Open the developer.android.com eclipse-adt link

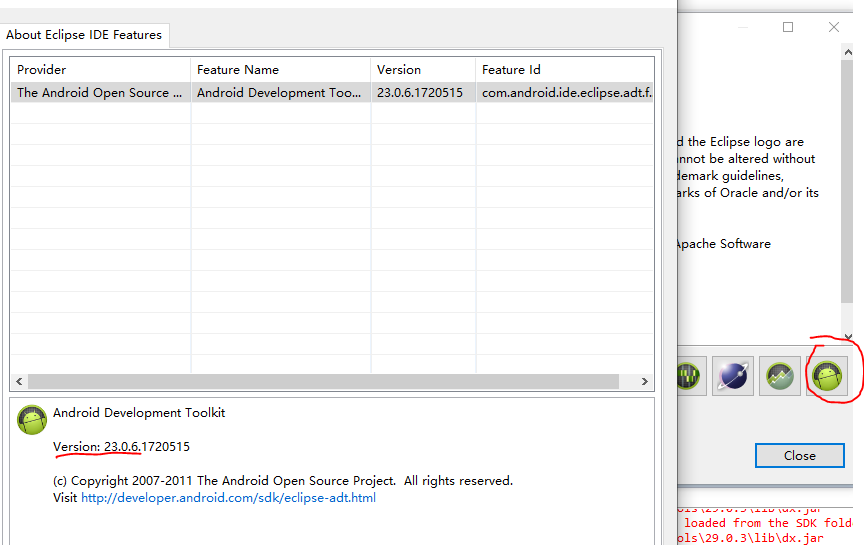pyautogui.click(x=228, y=498)
